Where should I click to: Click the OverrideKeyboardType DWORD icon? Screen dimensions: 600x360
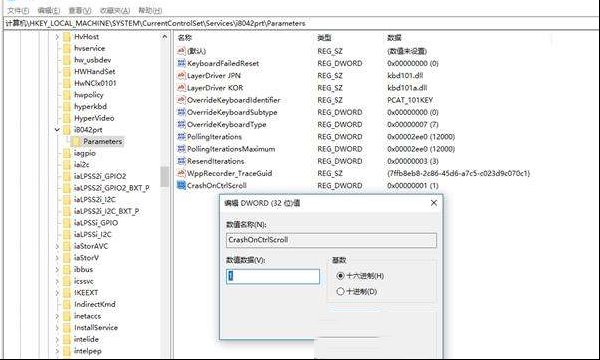tap(181, 124)
